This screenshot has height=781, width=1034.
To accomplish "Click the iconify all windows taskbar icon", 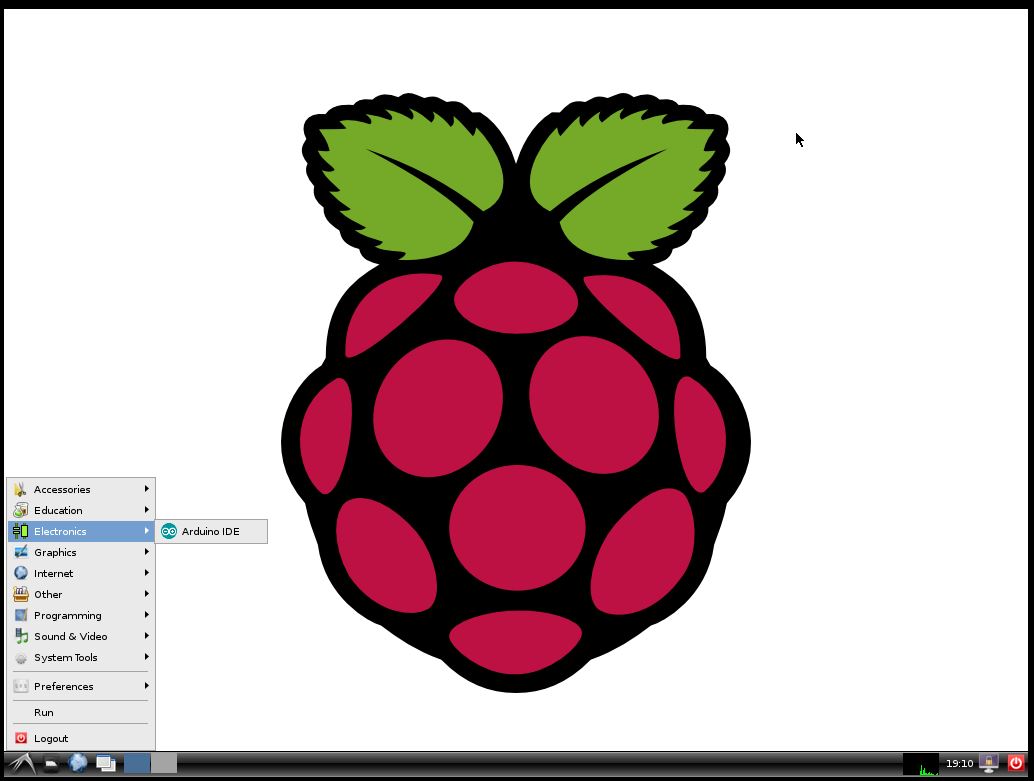I will pyautogui.click(x=106, y=764).
